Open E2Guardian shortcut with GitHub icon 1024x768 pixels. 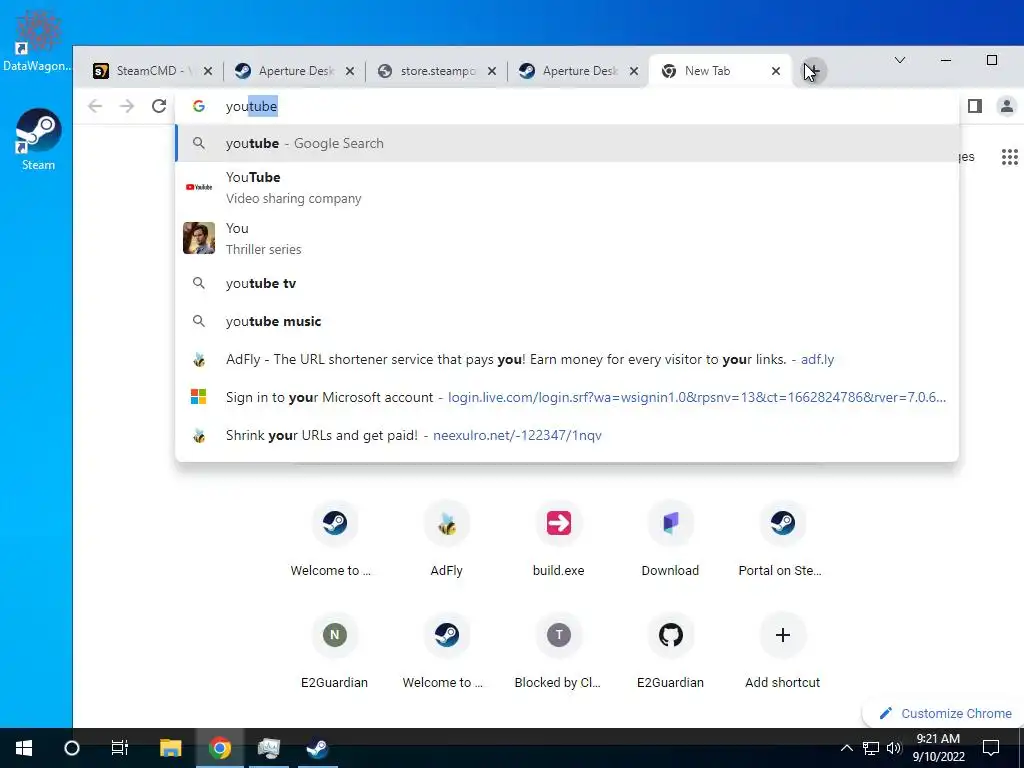pos(670,652)
